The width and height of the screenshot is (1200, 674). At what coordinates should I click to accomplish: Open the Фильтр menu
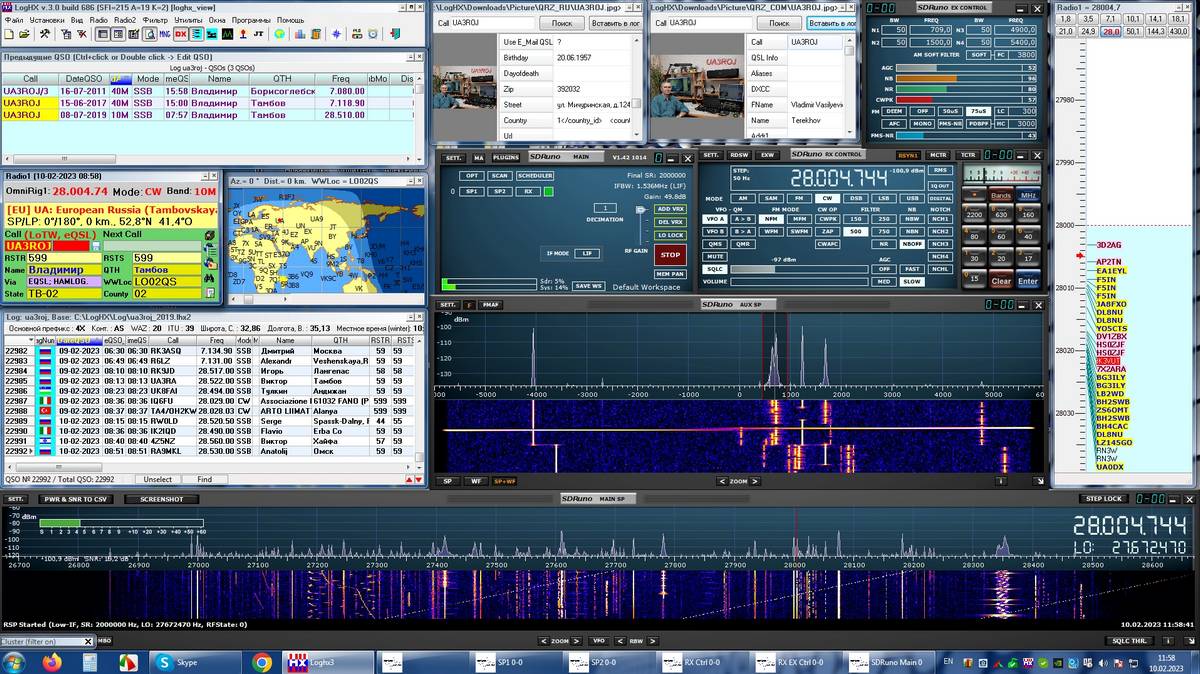click(x=155, y=20)
